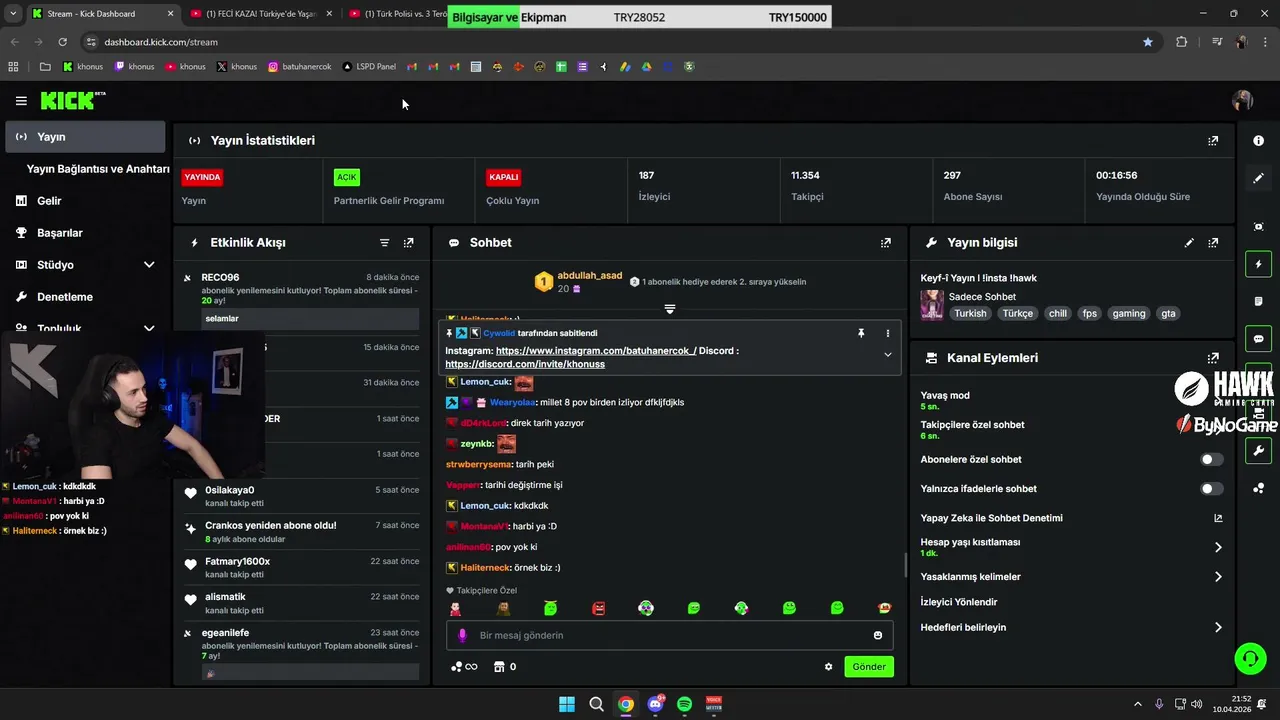Pop out the Etkinlik Akışı panel
Image resolution: width=1280 pixels, height=720 pixels.
click(408, 243)
